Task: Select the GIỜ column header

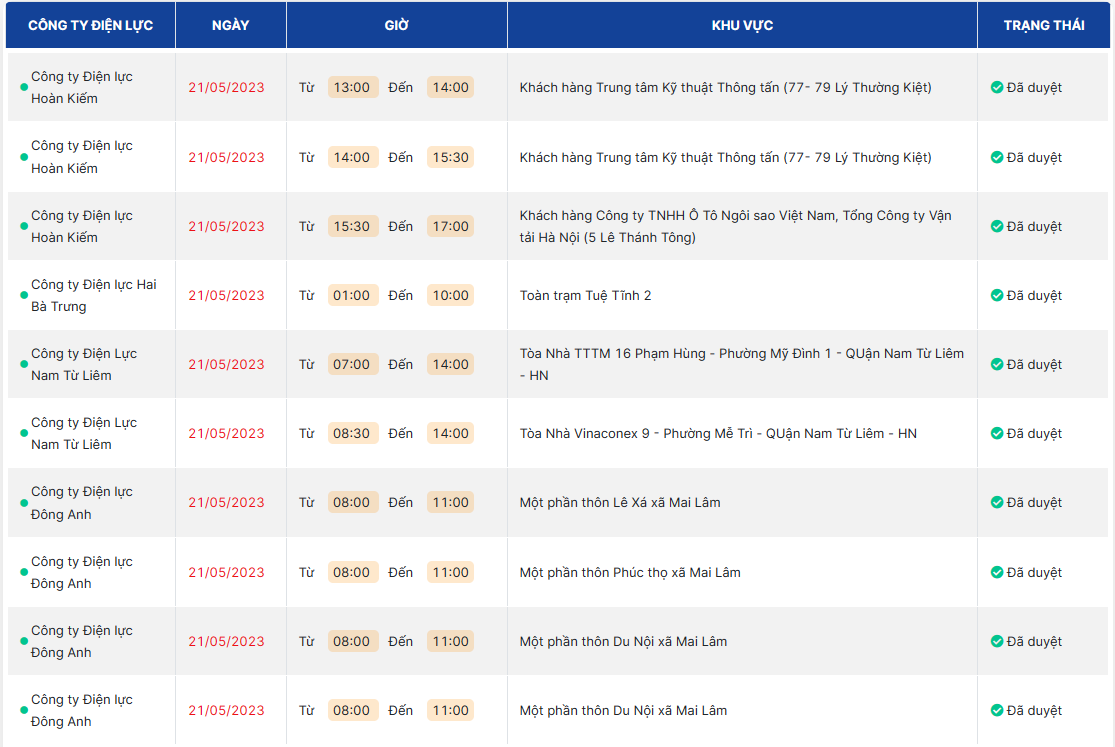Action: tap(396, 26)
